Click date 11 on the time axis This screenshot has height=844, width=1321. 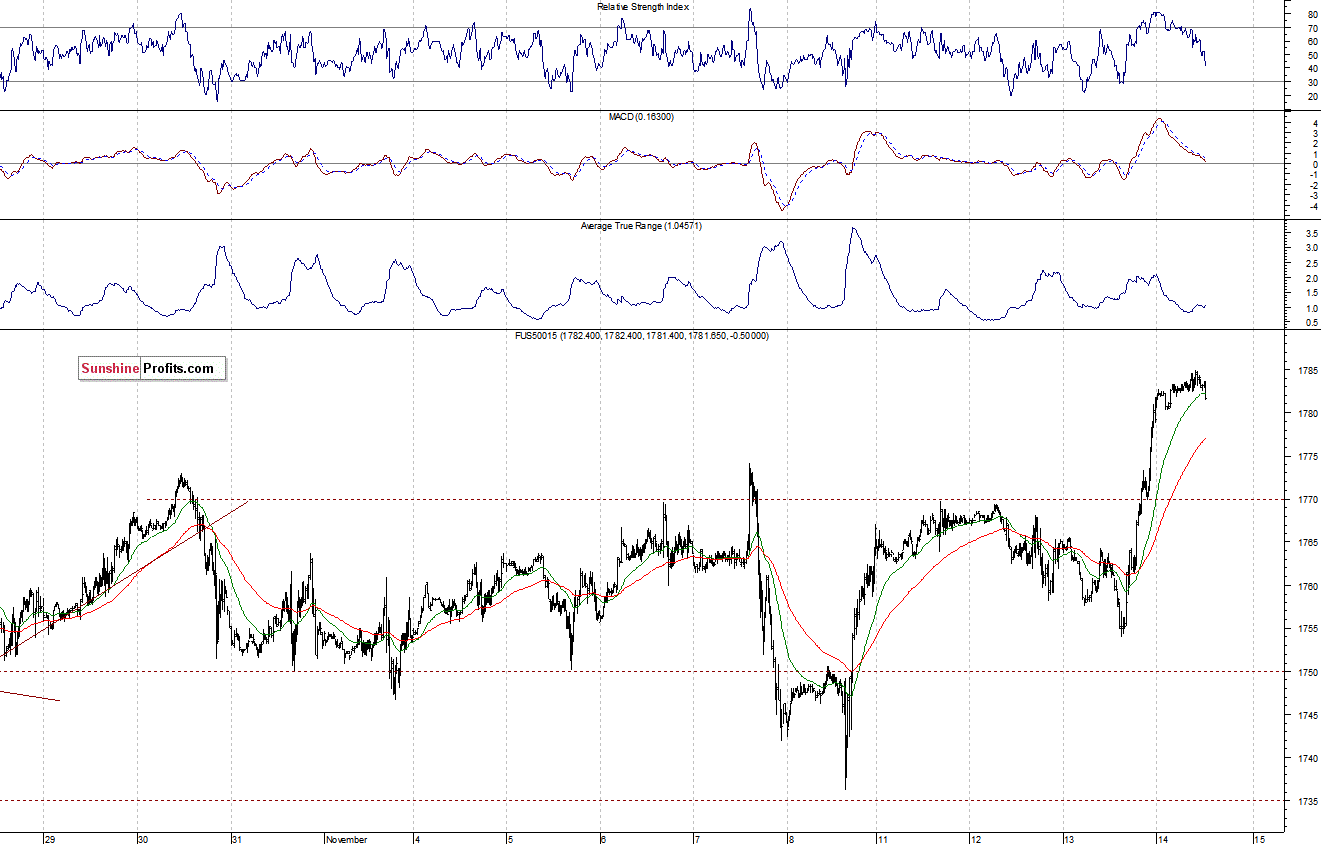point(884,839)
